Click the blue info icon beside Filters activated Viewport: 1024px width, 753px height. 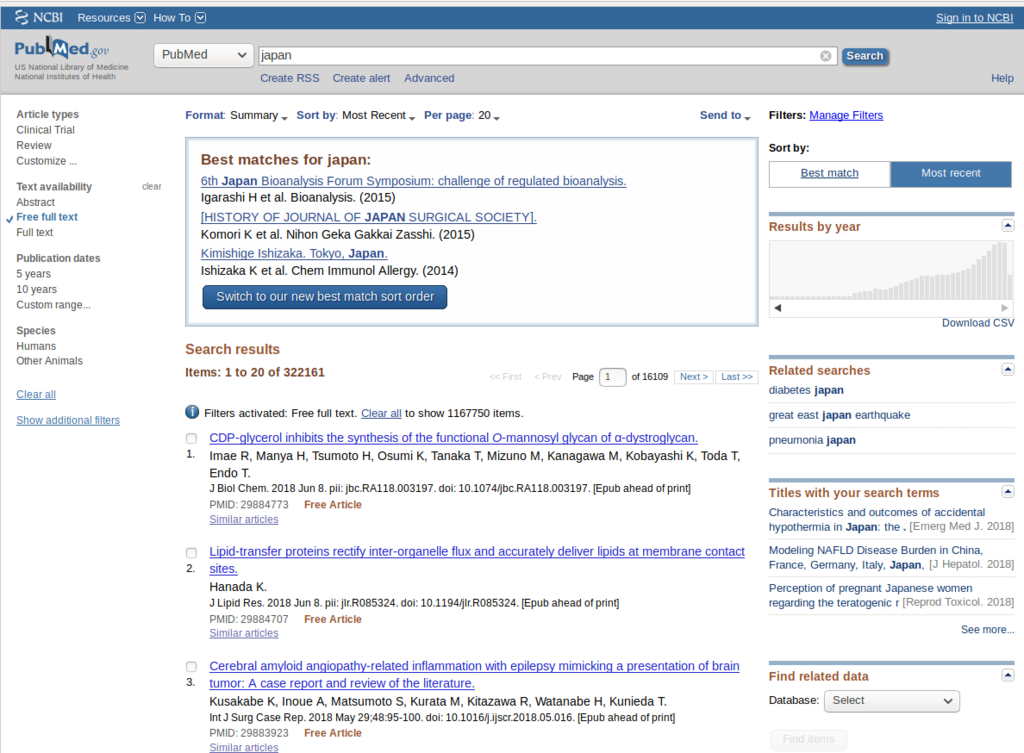click(x=192, y=412)
